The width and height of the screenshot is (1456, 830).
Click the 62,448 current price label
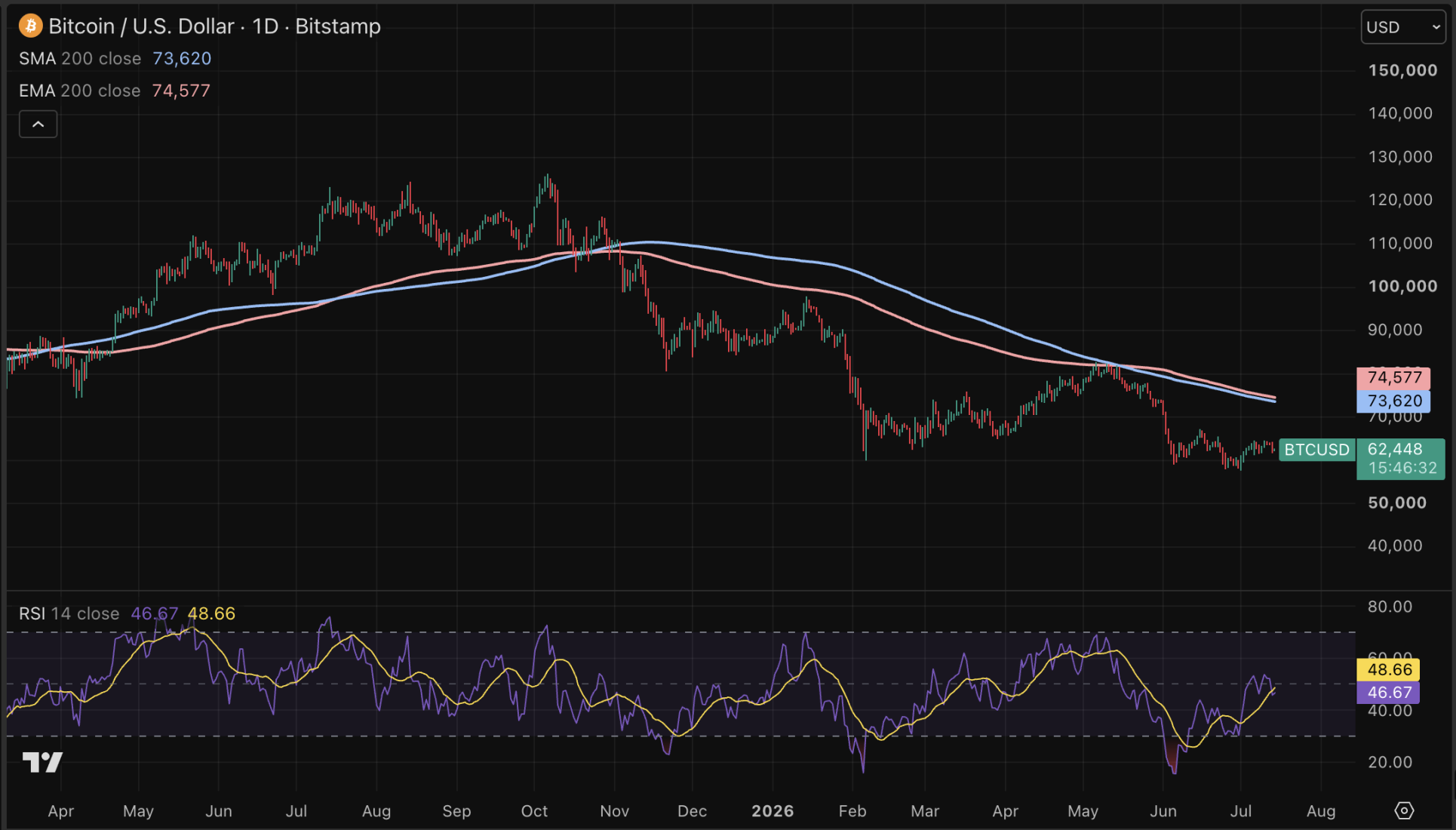pyautogui.click(x=1395, y=449)
